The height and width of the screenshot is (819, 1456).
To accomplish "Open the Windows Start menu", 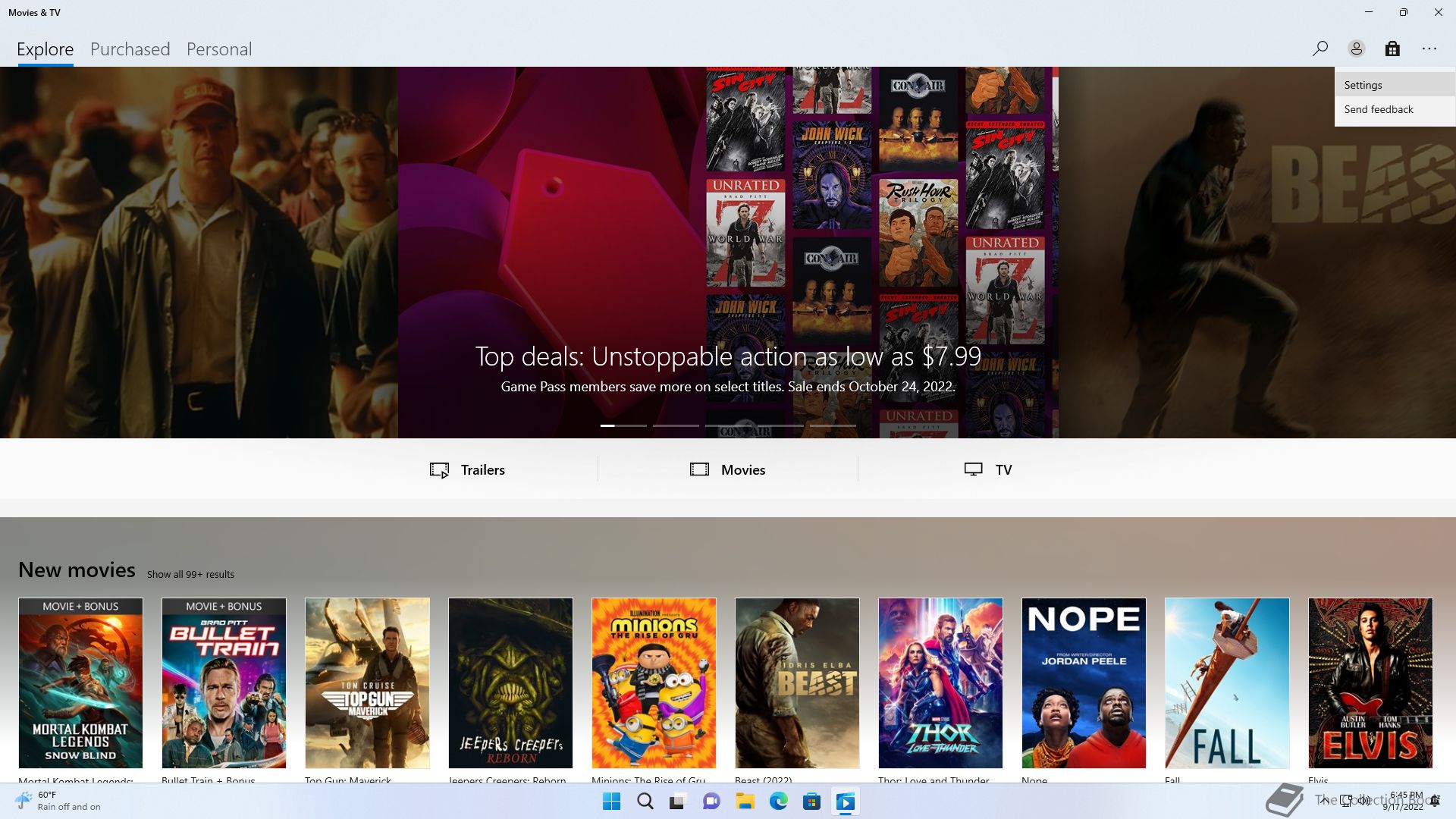I will pos(611,802).
